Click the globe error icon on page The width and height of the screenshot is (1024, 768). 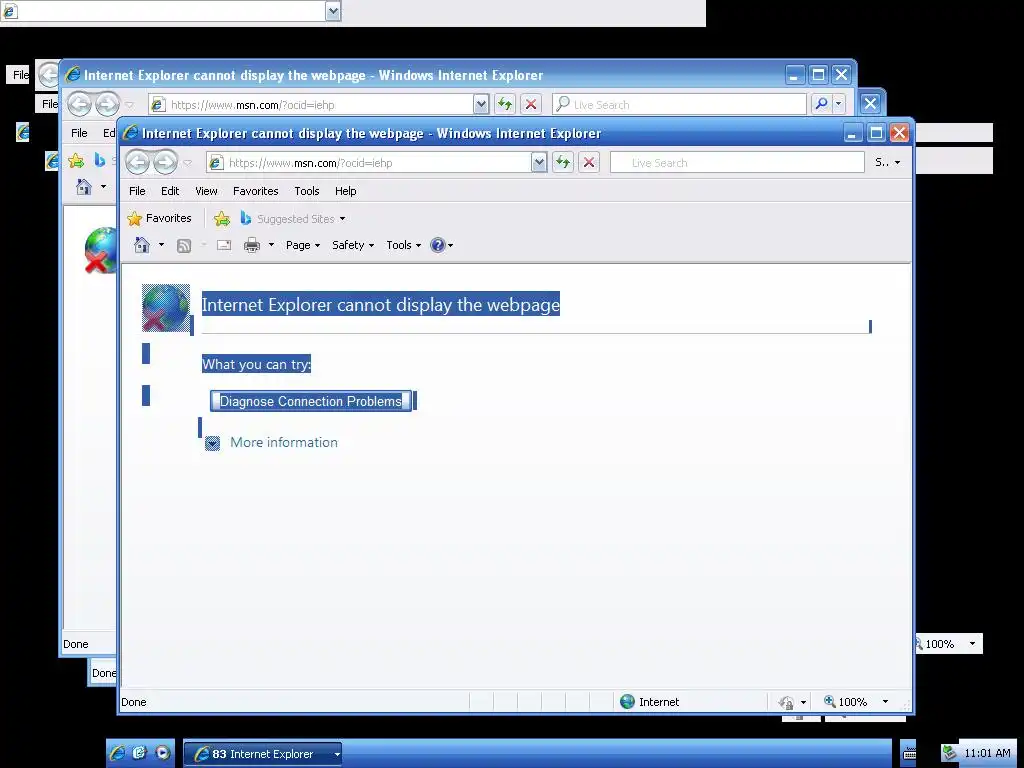(166, 308)
